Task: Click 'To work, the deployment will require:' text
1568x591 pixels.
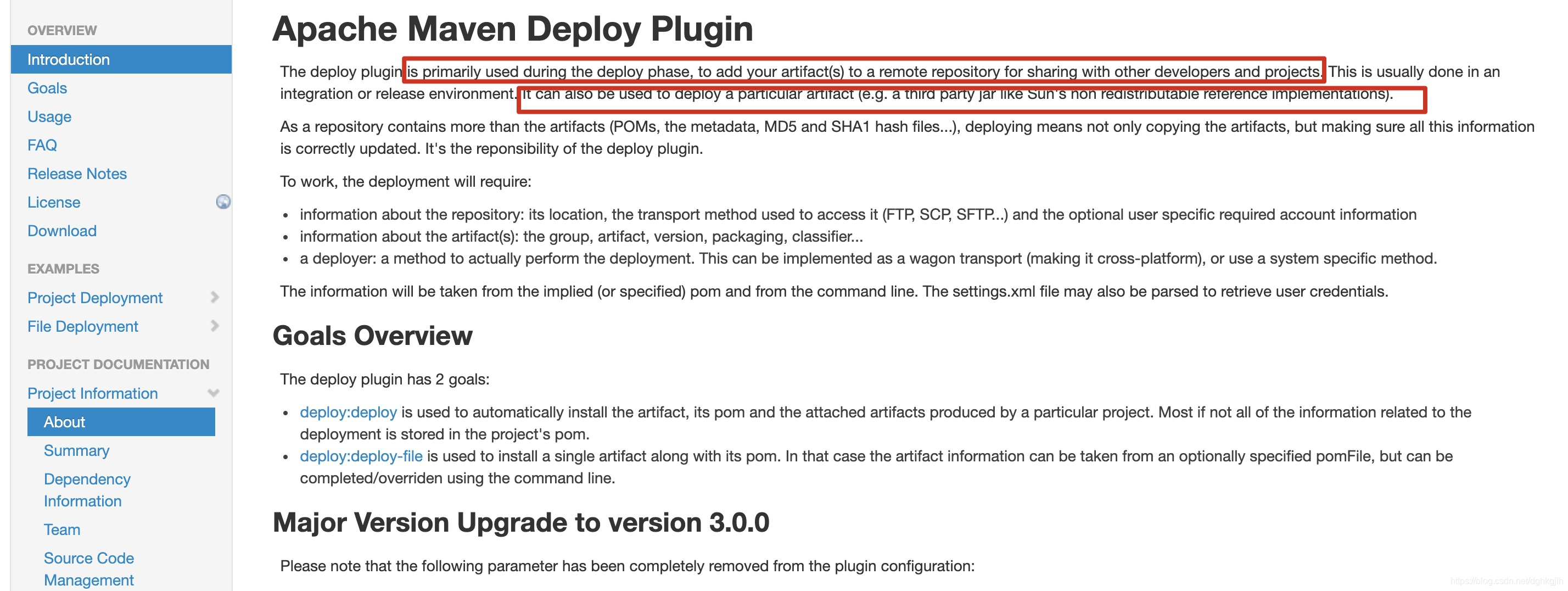Action: click(x=405, y=181)
